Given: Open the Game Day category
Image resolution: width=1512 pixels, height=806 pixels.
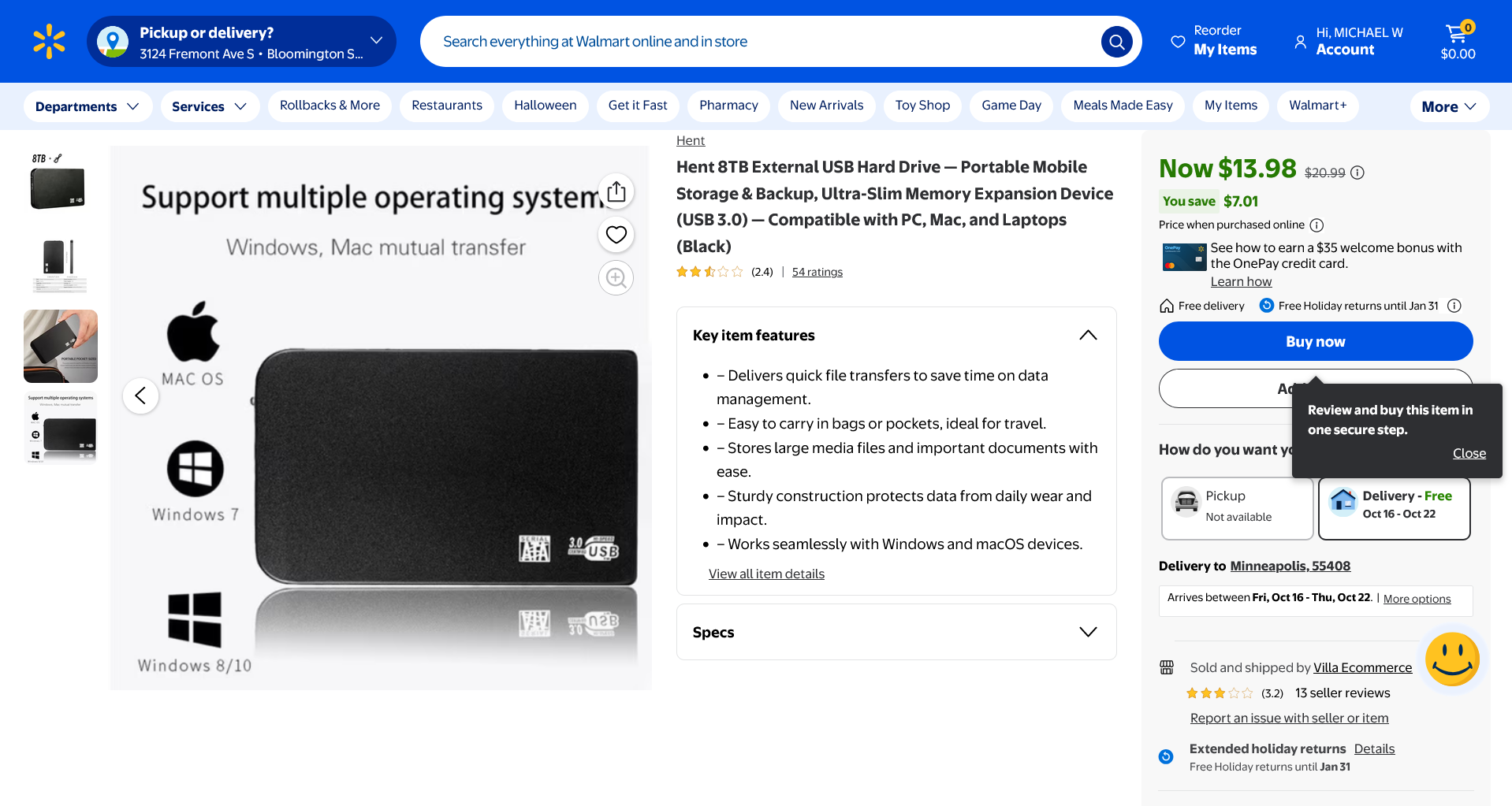Looking at the screenshot, I should pyautogui.click(x=1011, y=106).
